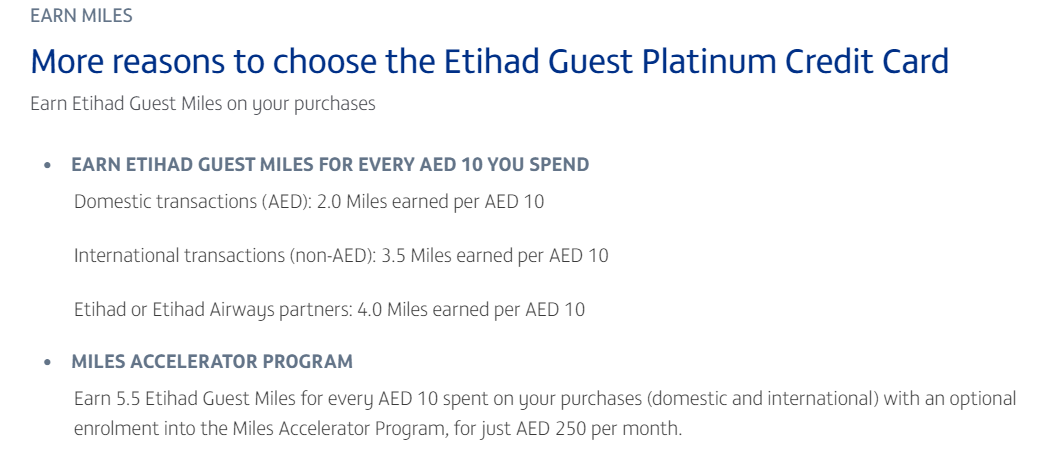The height and width of the screenshot is (456, 1040).
Task: Click the EARN MILES section label
Action: [81, 16]
